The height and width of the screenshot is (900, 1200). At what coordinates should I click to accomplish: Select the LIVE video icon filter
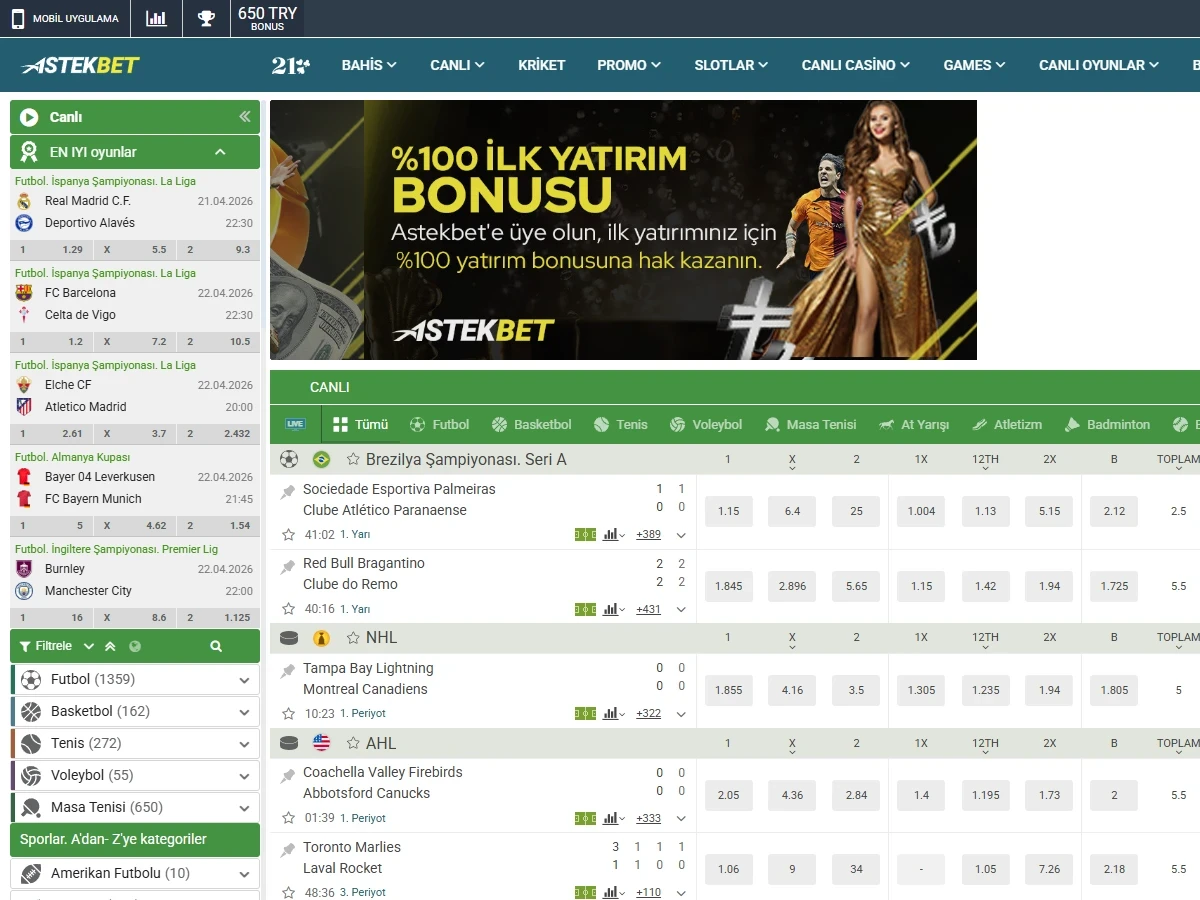point(295,424)
